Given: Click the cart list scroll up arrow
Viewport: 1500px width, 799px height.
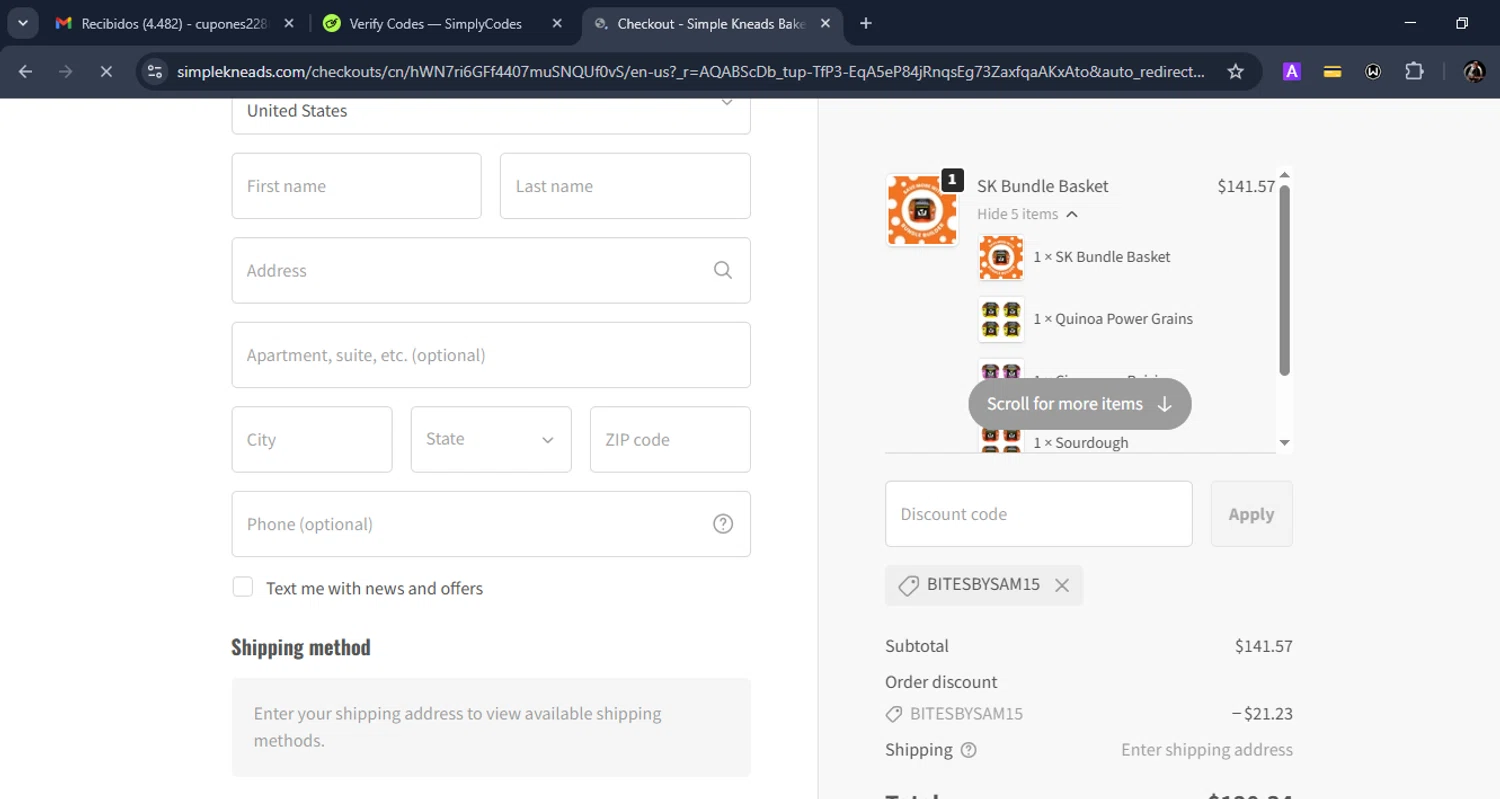Looking at the screenshot, I should pyautogui.click(x=1285, y=175).
